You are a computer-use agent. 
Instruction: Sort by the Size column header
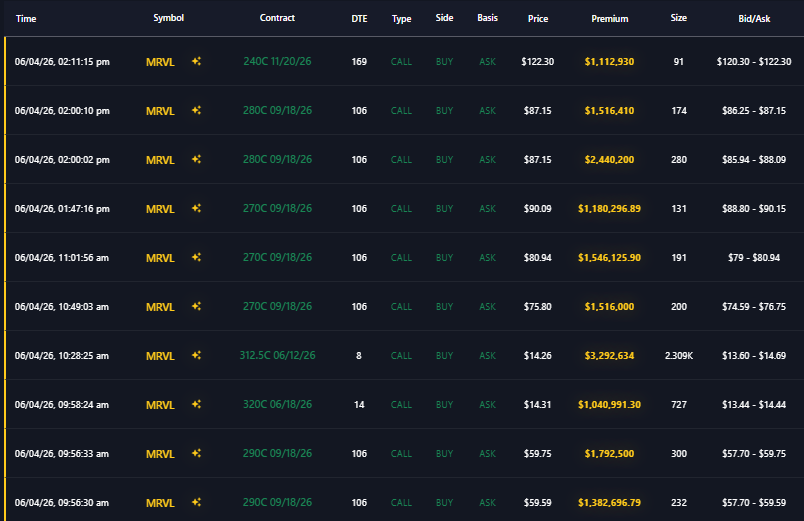(x=678, y=18)
